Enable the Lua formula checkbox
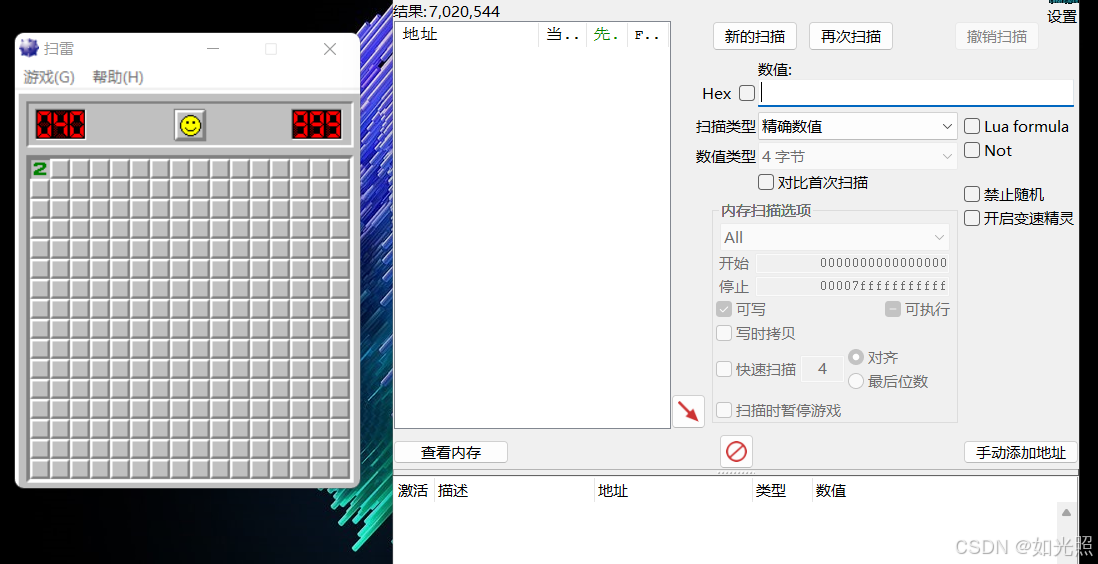The height and width of the screenshot is (564, 1098). tap(972, 127)
